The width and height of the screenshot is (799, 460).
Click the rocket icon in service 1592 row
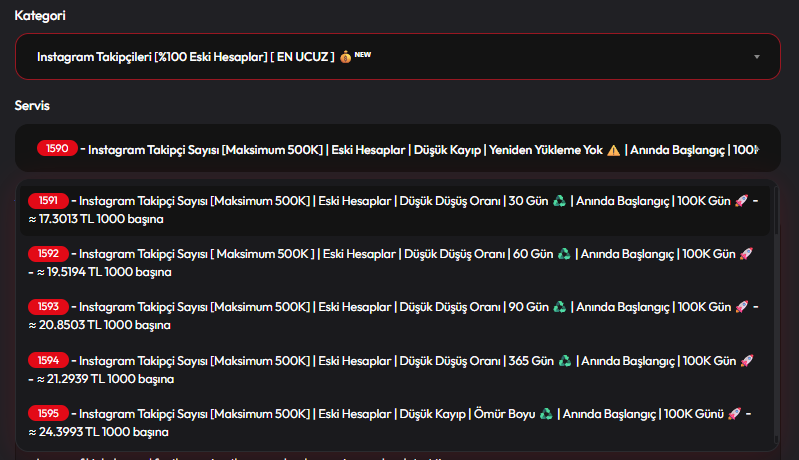pos(746,254)
